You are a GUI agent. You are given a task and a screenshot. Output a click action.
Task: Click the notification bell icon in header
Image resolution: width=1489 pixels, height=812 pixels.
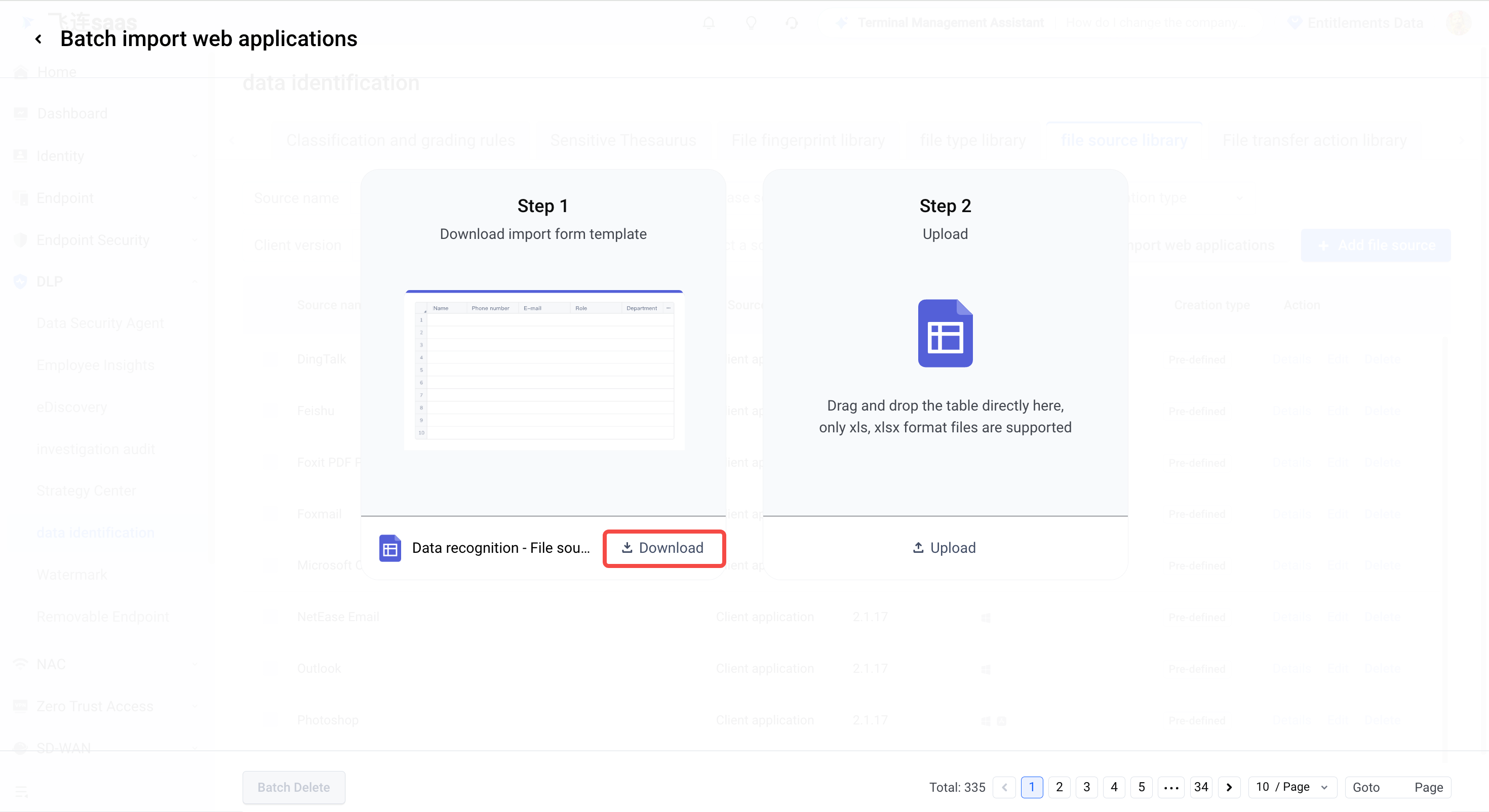[x=709, y=23]
